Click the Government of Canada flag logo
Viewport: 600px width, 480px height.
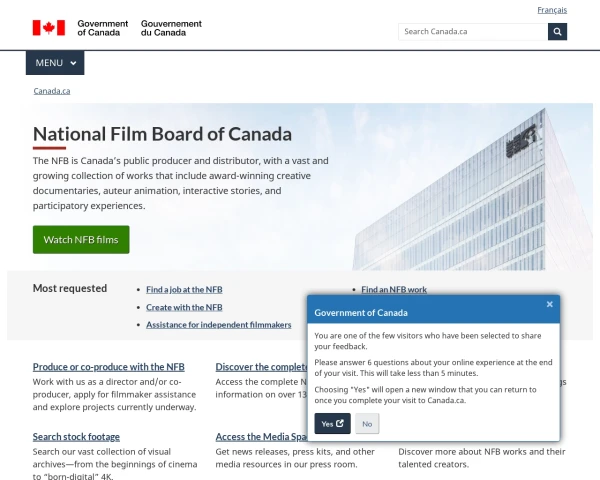coord(48,27)
